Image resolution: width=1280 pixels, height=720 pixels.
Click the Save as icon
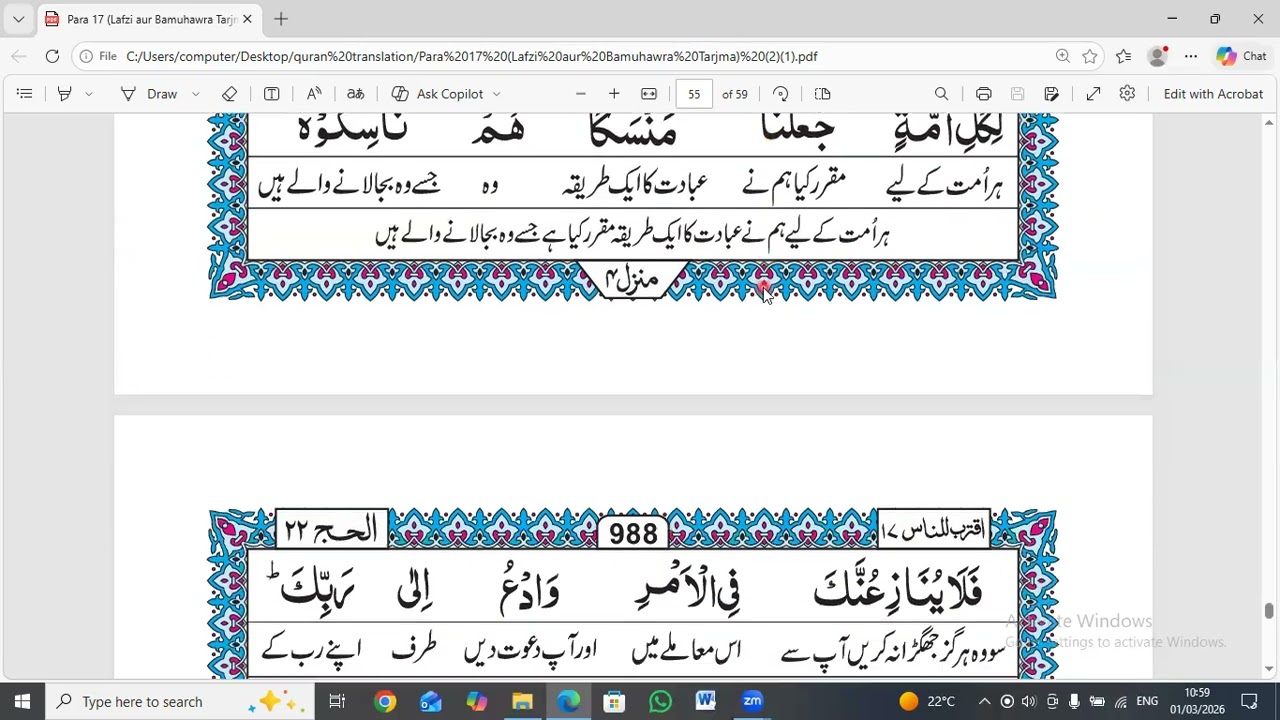pos(1051,94)
